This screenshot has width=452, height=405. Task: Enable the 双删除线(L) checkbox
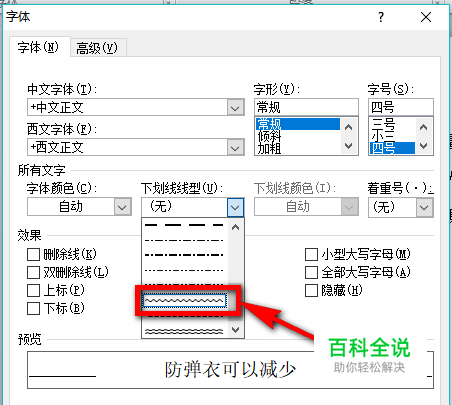click(x=33, y=272)
